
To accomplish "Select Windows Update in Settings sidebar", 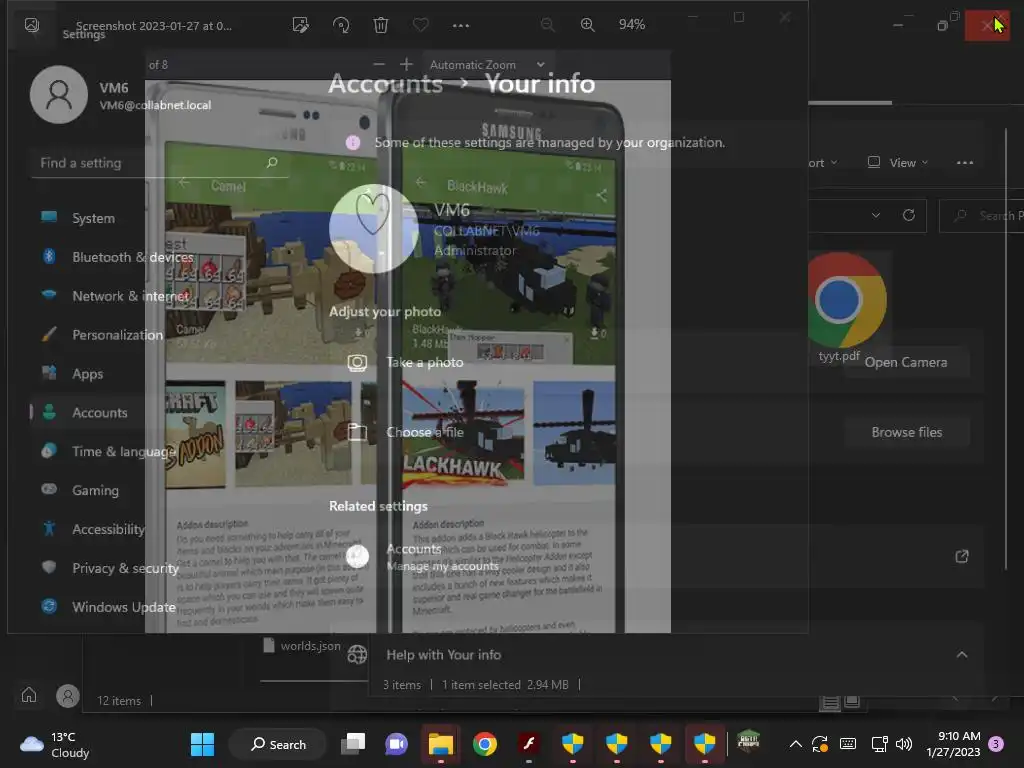I will pos(123,607).
